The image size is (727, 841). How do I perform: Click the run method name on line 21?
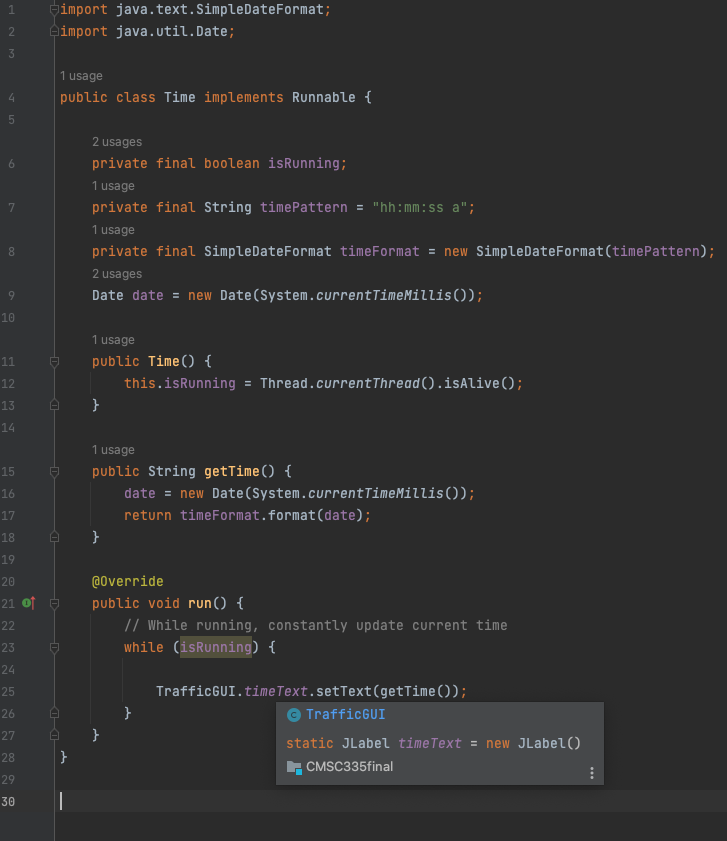click(200, 603)
